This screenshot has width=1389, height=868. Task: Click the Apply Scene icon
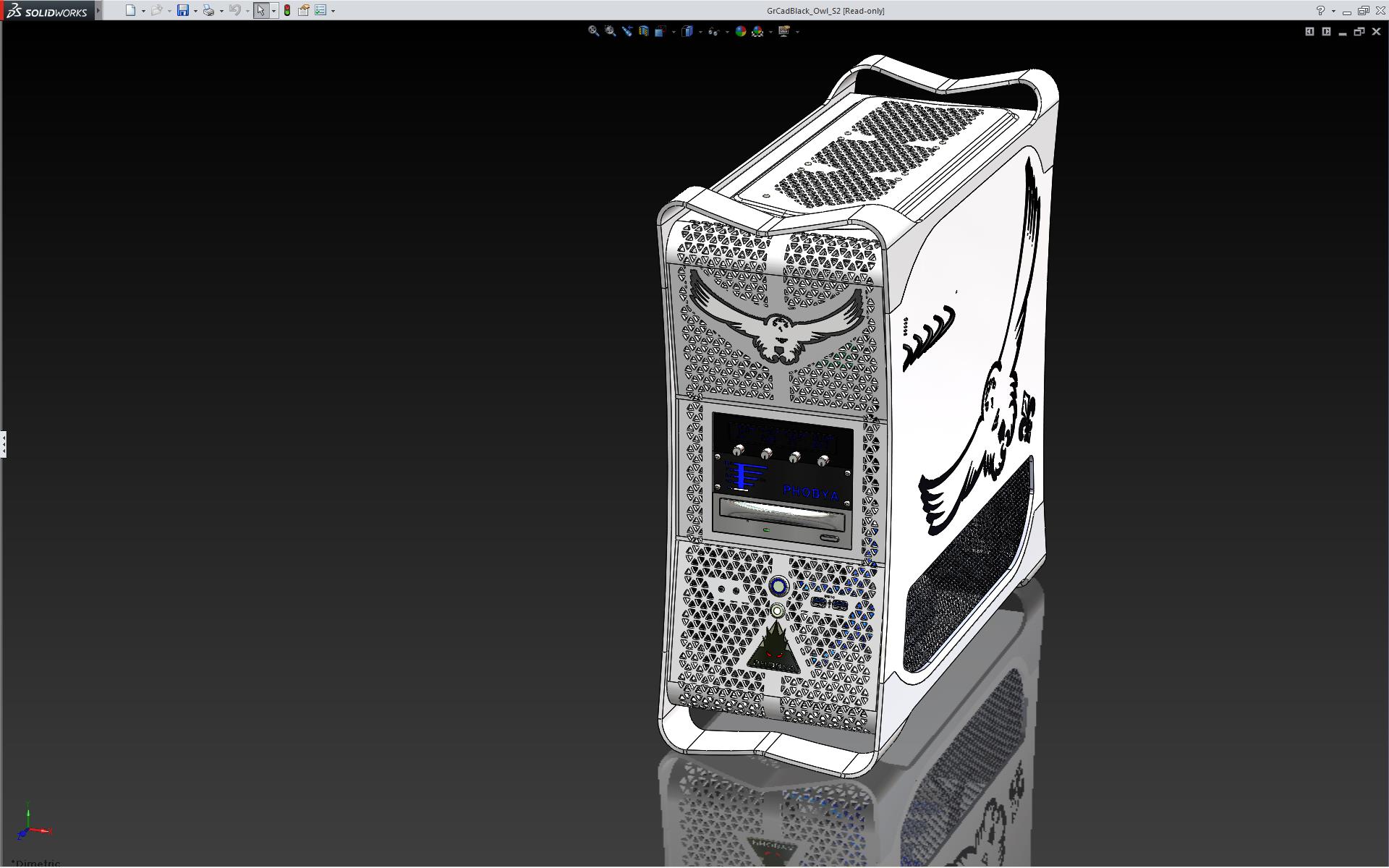point(757,31)
